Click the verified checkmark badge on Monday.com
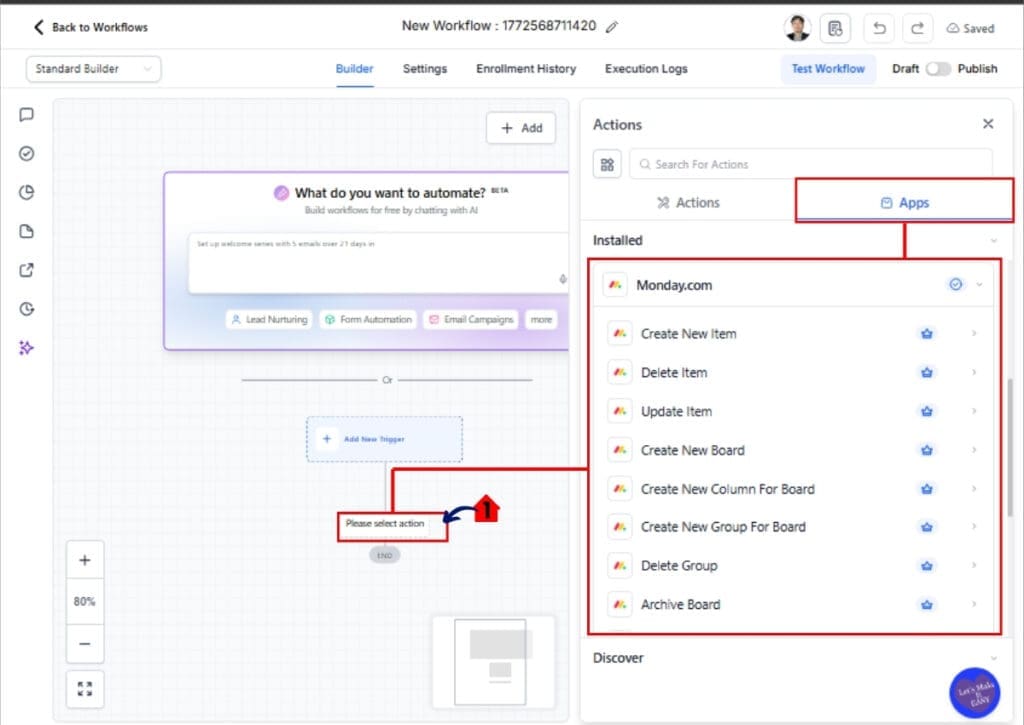 click(x=956, y=284)
